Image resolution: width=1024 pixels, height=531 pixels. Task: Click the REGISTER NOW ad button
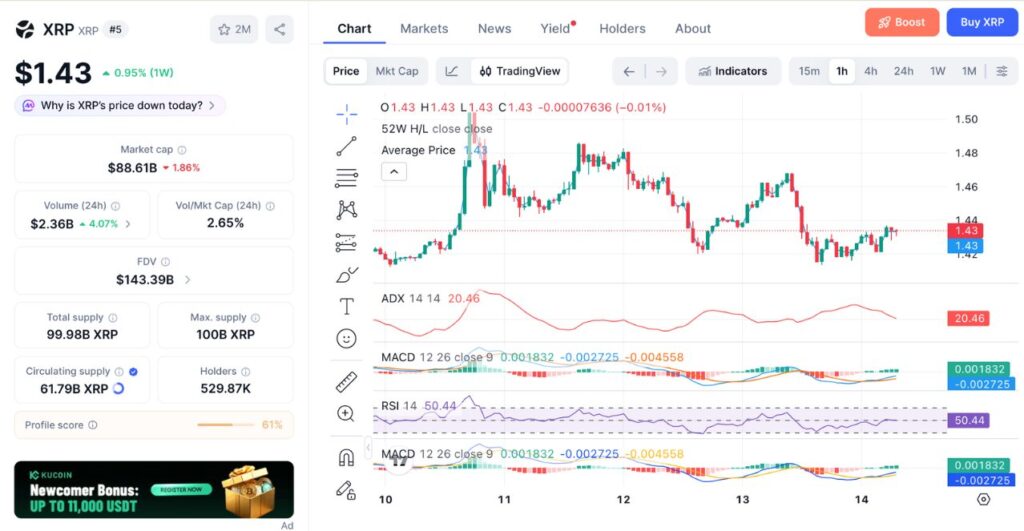point(181,489)
